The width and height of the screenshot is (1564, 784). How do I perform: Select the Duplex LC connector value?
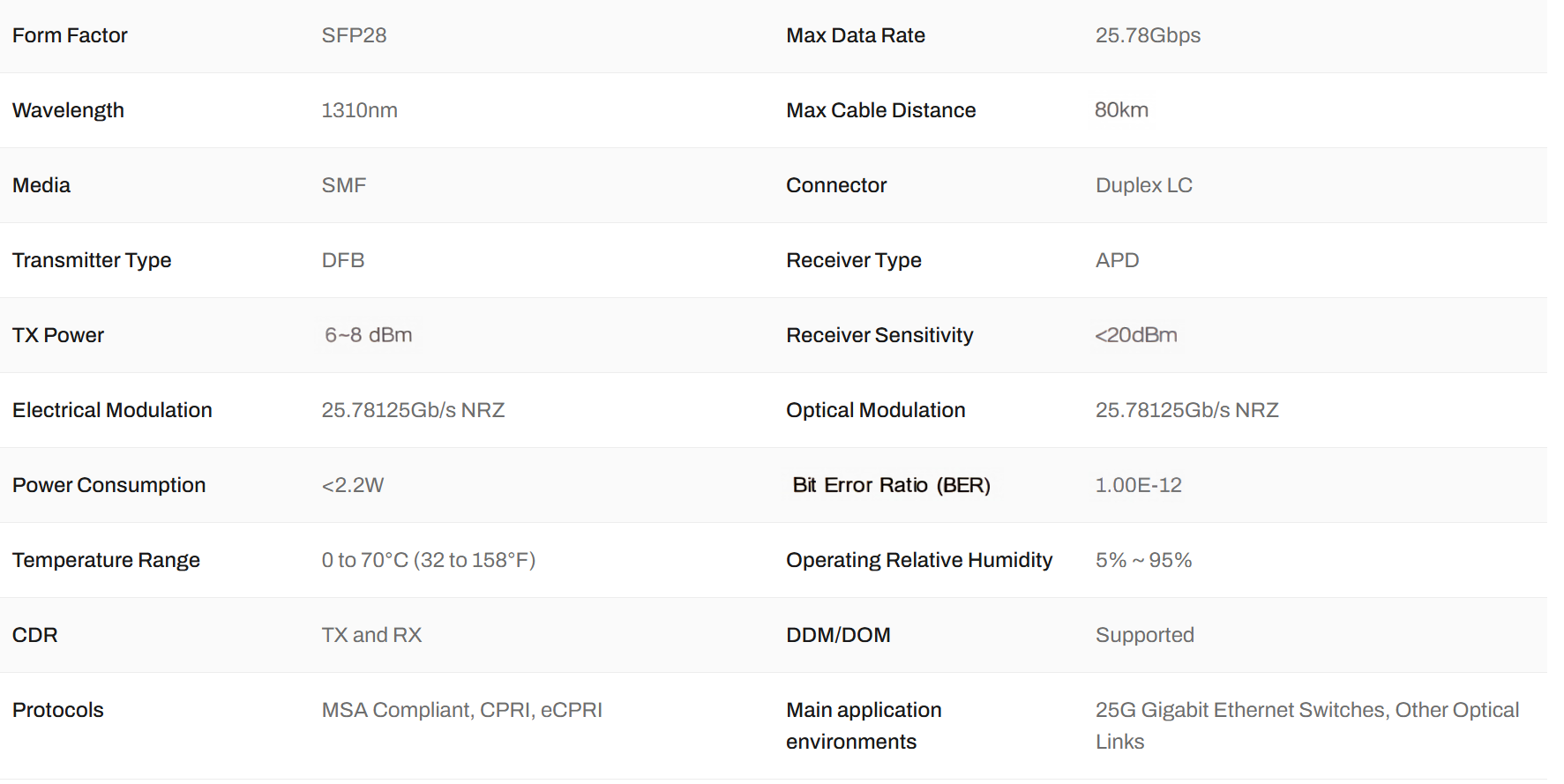tap(1144, 185)
